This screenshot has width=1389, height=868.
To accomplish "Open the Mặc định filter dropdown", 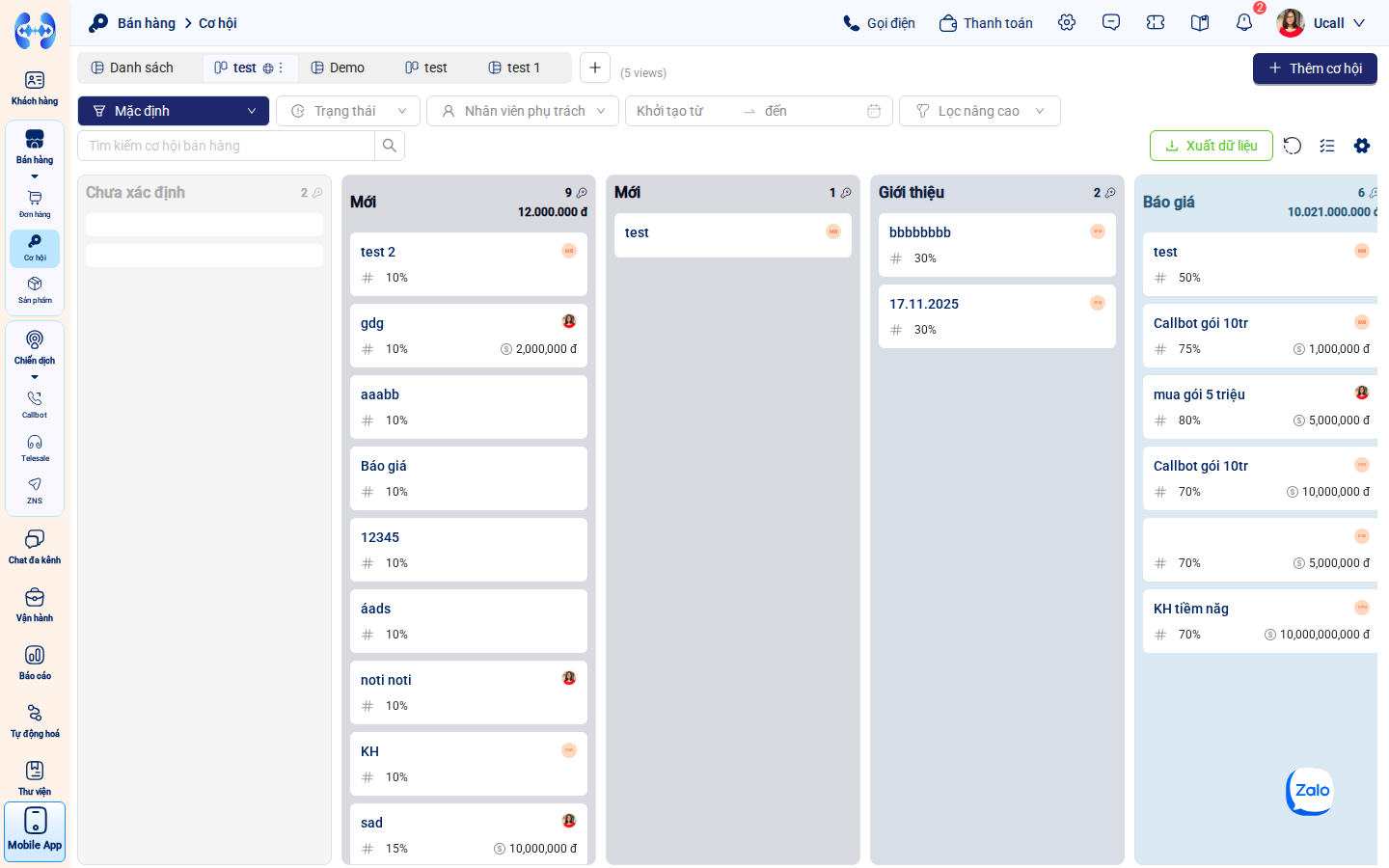I will tap(174, 111).
